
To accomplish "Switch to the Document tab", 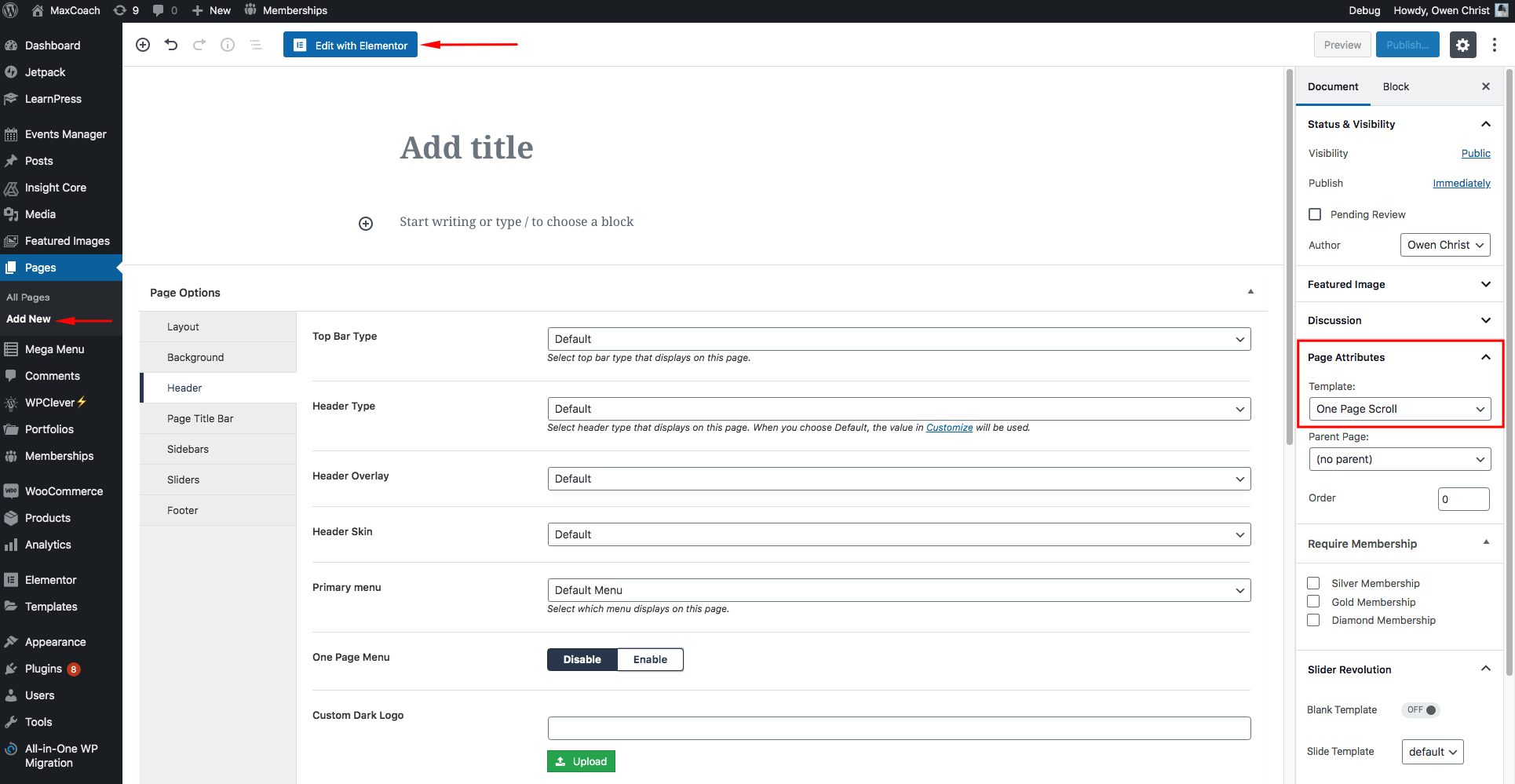I will (1333, 86).
